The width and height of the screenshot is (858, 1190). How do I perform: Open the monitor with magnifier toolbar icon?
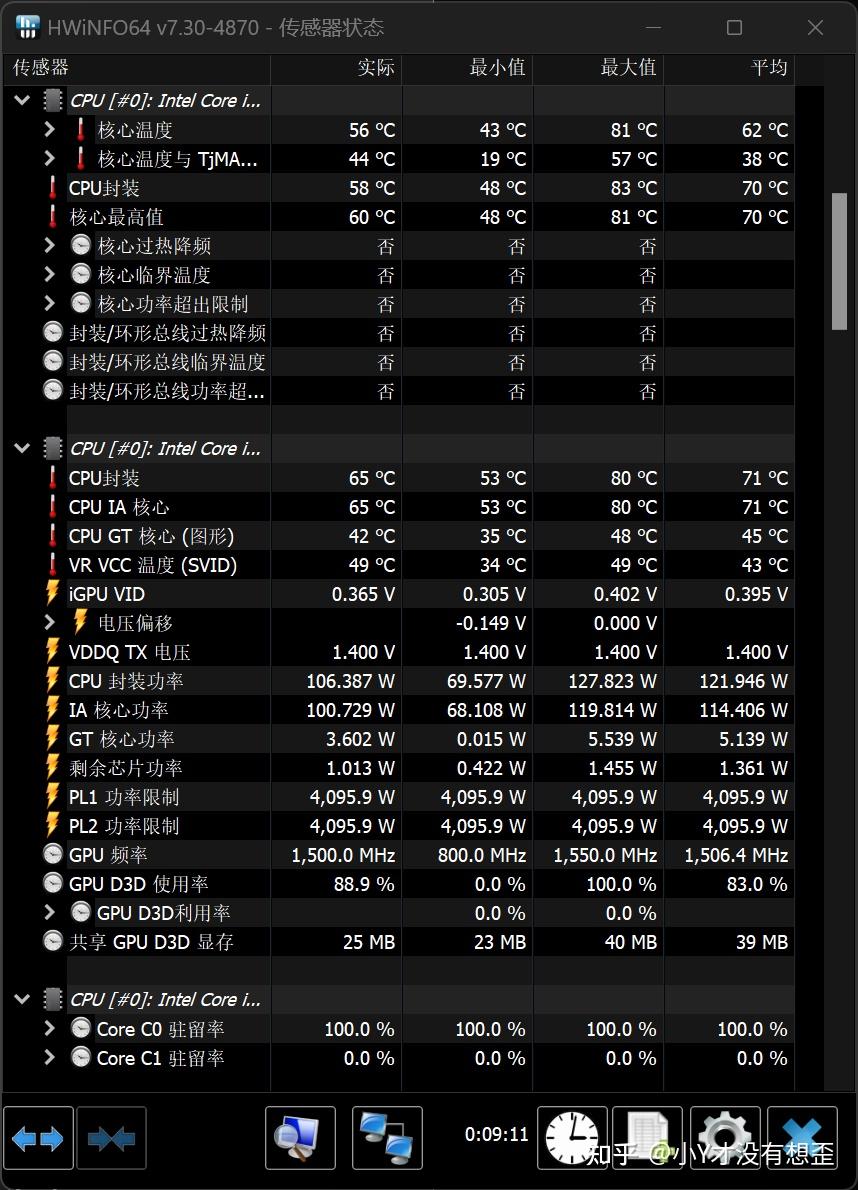(300, 1138)
